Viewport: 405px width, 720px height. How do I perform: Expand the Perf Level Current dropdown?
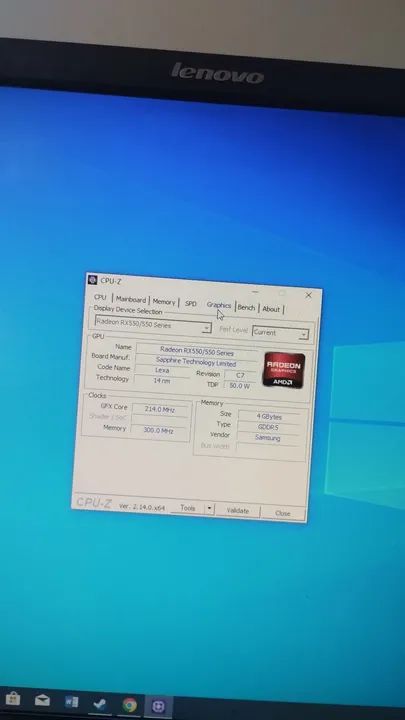(x=304, y=334)
